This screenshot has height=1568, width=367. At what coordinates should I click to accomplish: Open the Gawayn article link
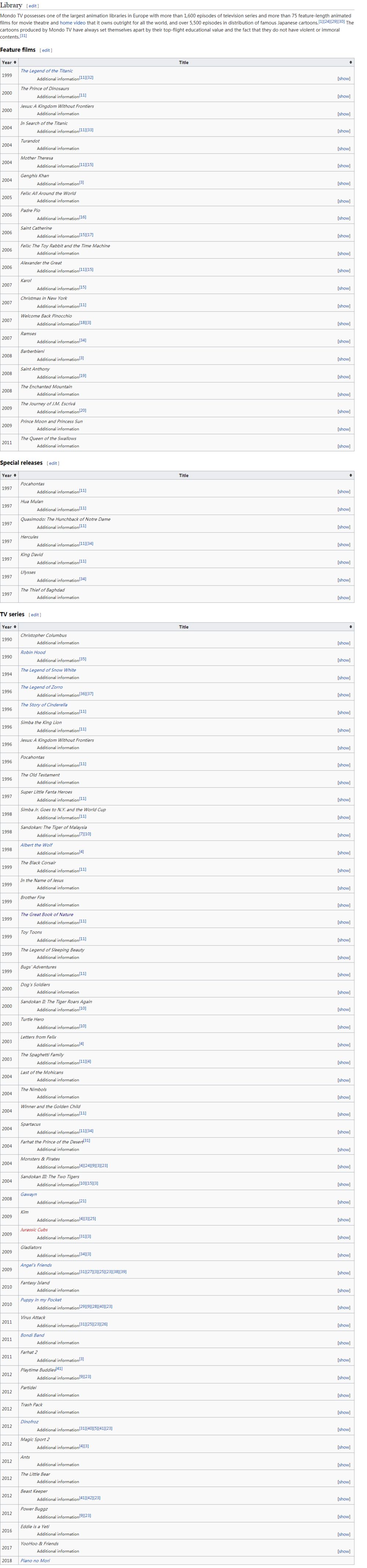point(29,1194)
